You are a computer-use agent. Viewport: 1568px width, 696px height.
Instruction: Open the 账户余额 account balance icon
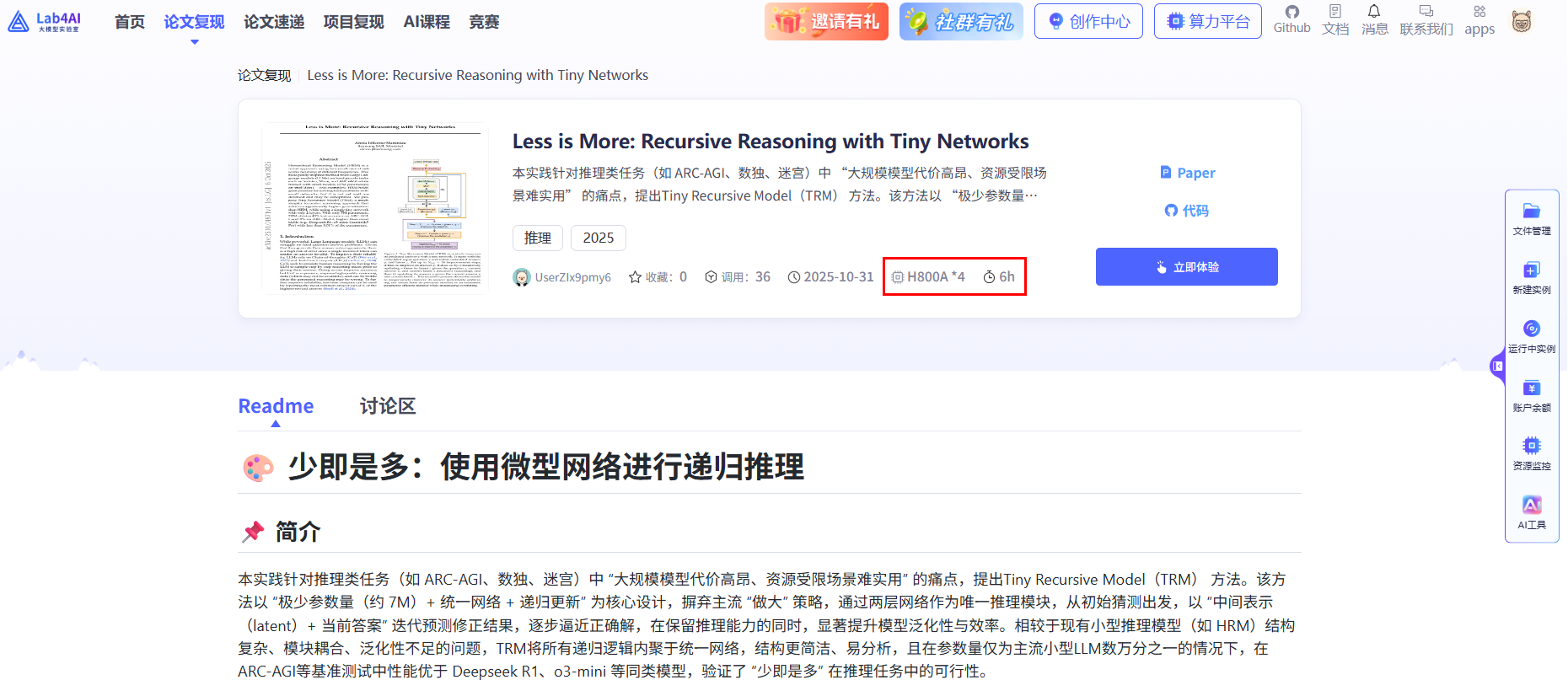tap(1531, 388)
